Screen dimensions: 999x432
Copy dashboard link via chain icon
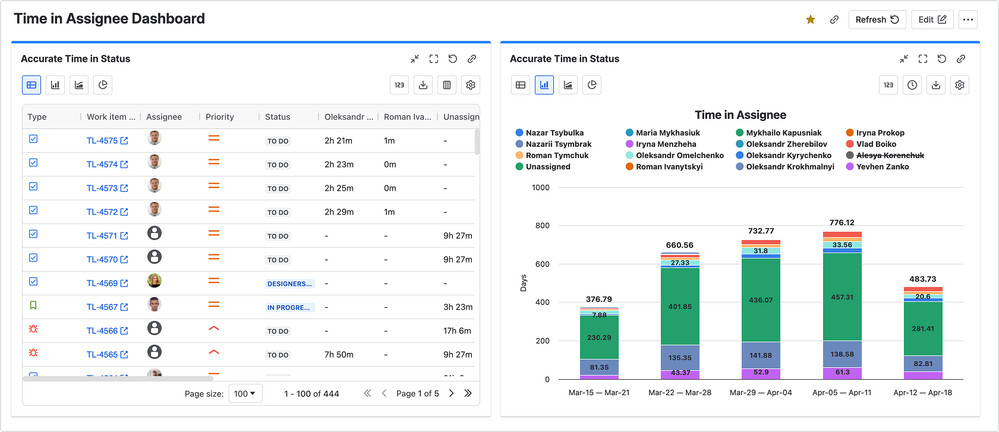pos(834,19)
